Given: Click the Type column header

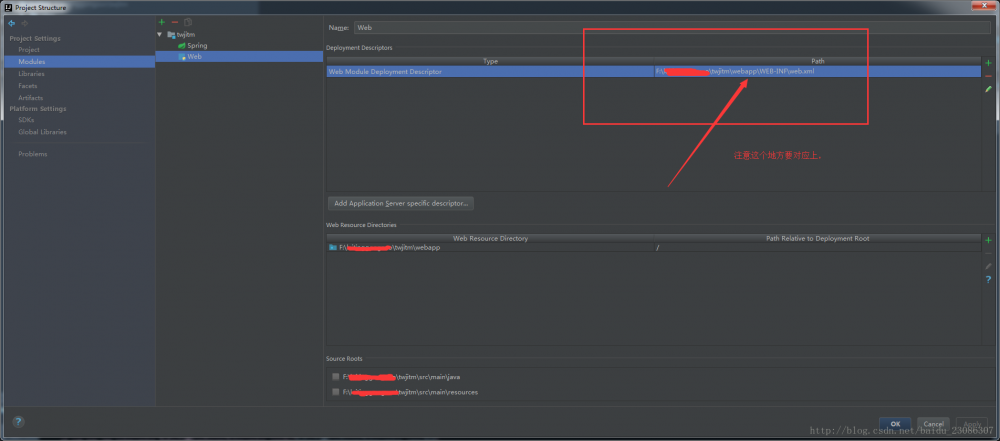Looking at the screenshot, I should 490,61.
